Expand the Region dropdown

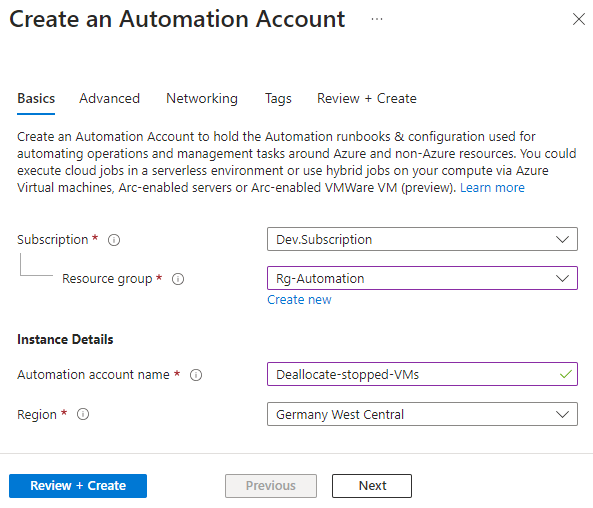click(x=422, y=414)
